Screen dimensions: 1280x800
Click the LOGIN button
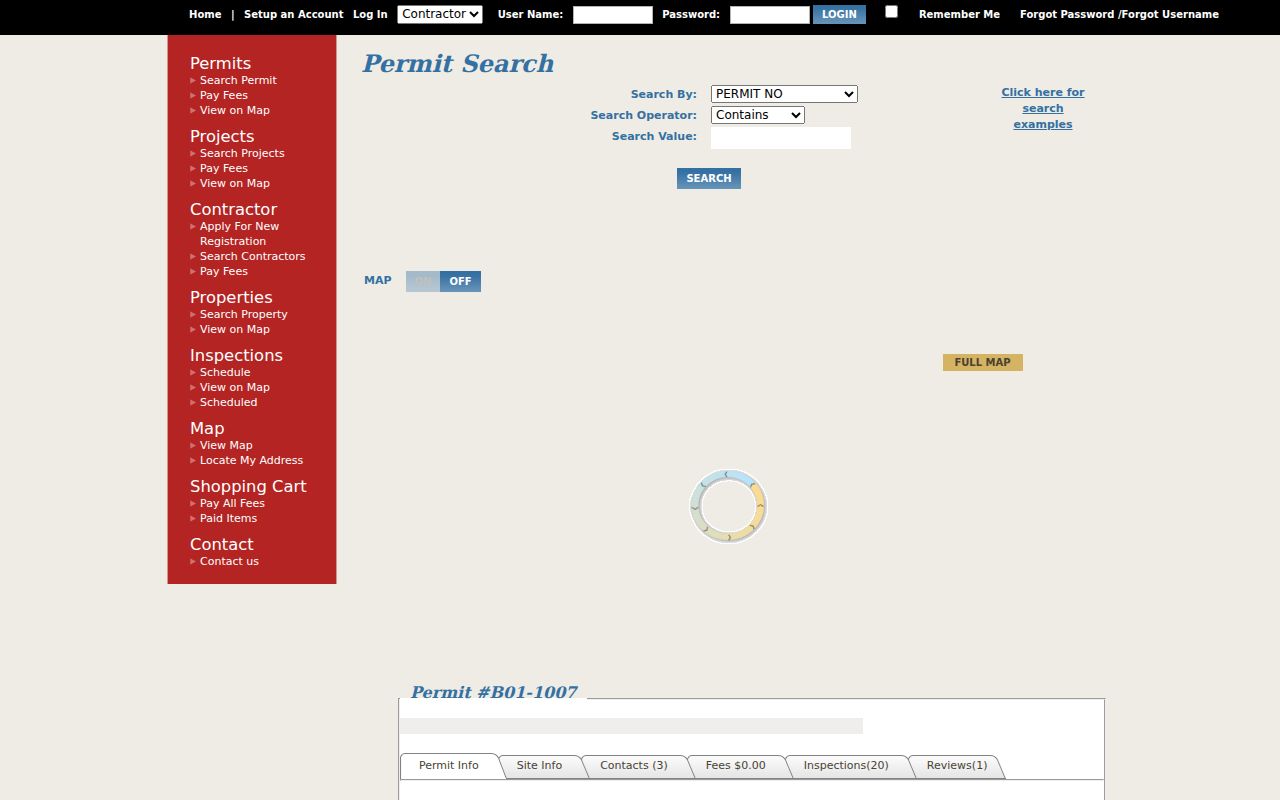[839, 14]
